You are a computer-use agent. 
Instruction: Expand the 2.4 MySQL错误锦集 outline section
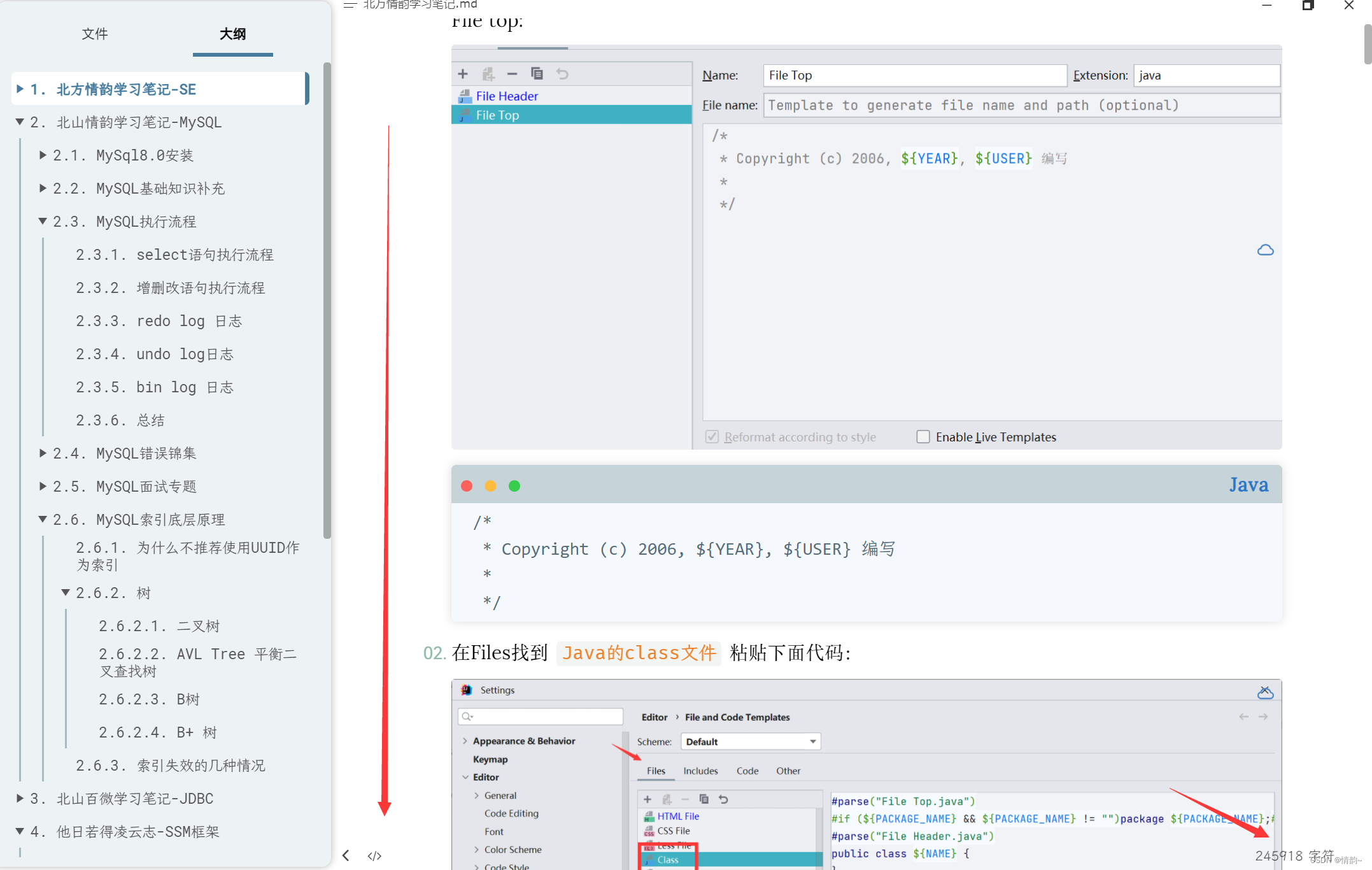43,453
